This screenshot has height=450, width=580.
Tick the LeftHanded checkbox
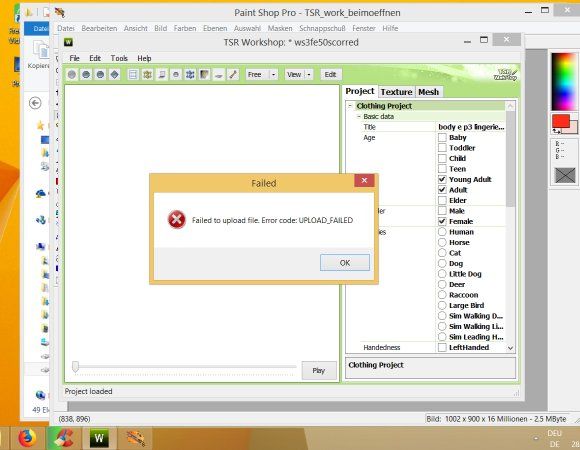point(442,347)
